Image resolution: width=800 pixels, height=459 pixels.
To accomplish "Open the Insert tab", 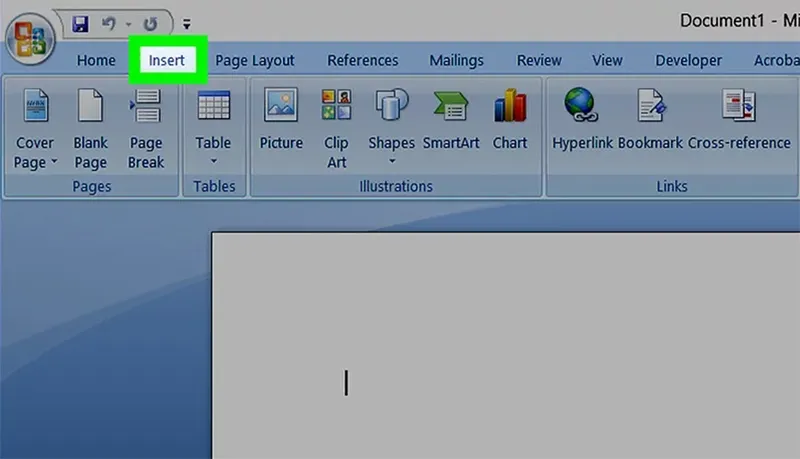I will click(x=167, y=60).
